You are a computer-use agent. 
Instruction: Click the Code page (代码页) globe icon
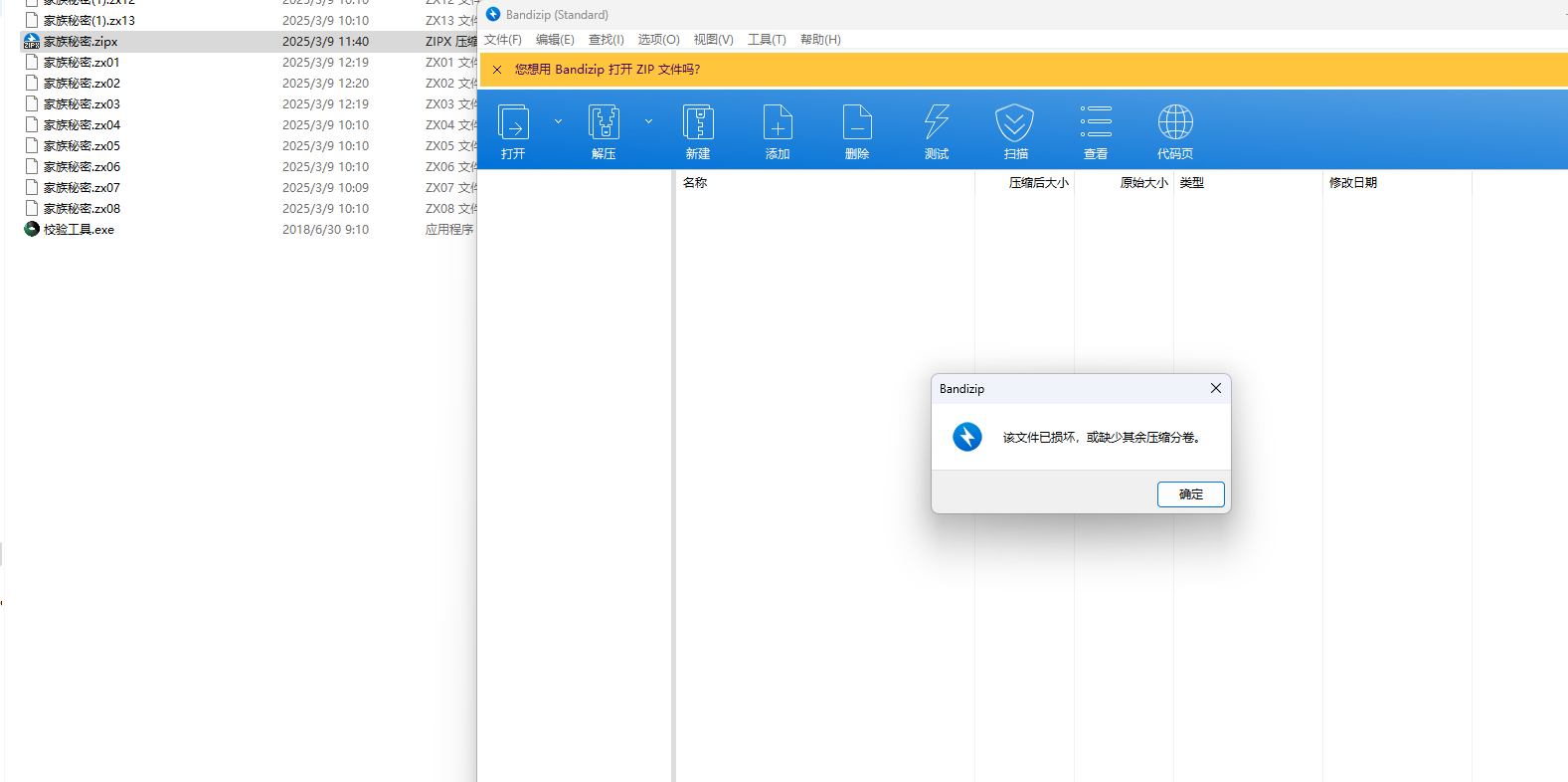(x=1175, y=123)
